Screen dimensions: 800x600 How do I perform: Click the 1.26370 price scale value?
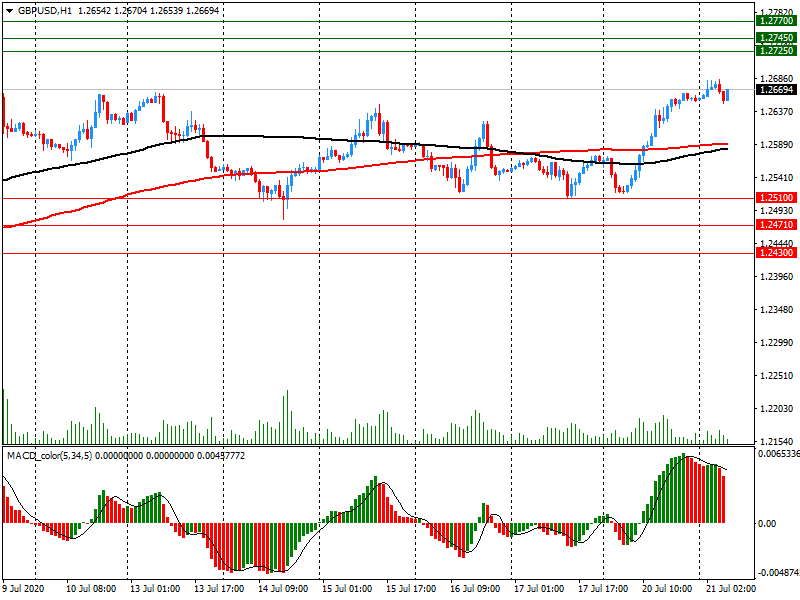(x=776, y=112)
